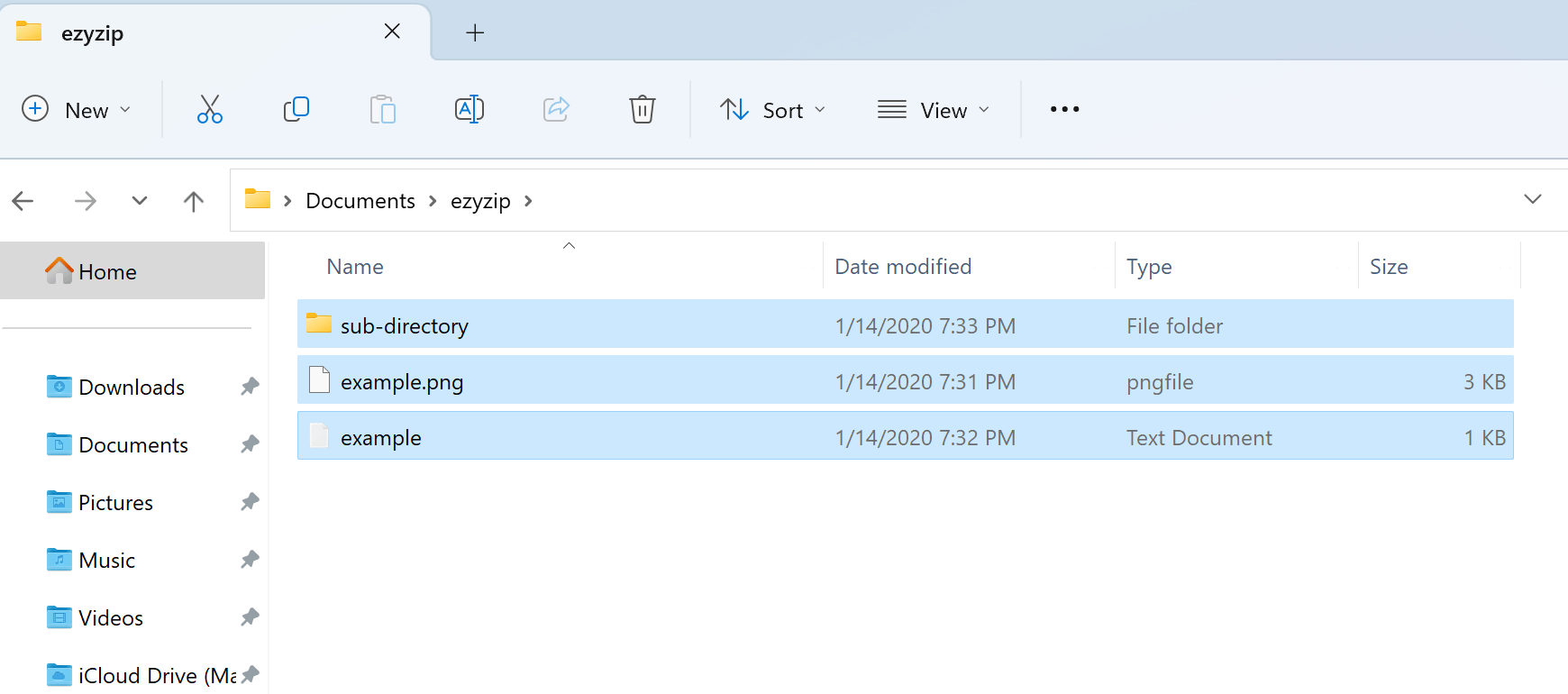Click the folder icon in address bar
The width and height of the screenshot is (1568, 694).
[258, 199]
